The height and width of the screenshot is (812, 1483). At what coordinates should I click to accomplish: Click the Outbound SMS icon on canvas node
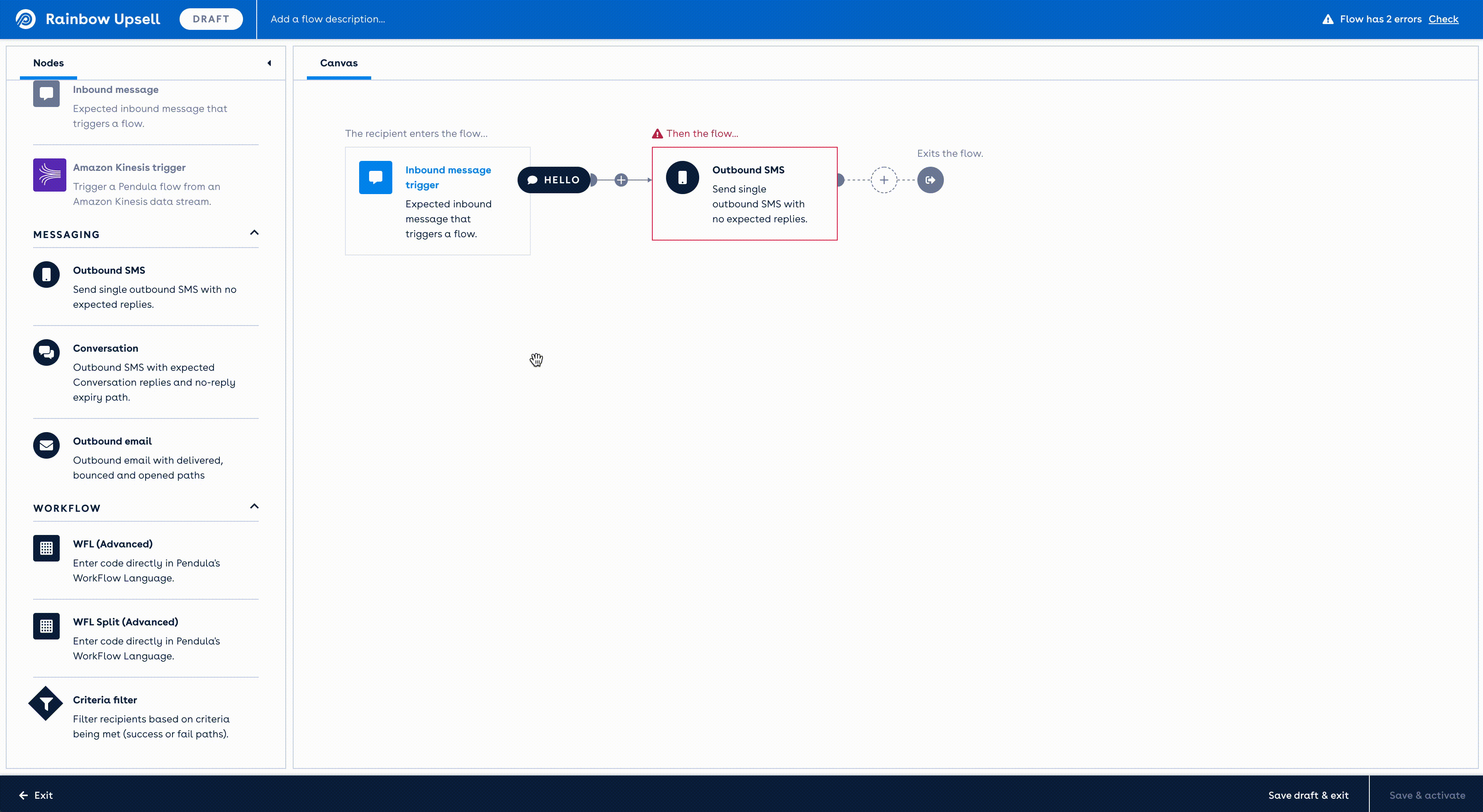682,177
